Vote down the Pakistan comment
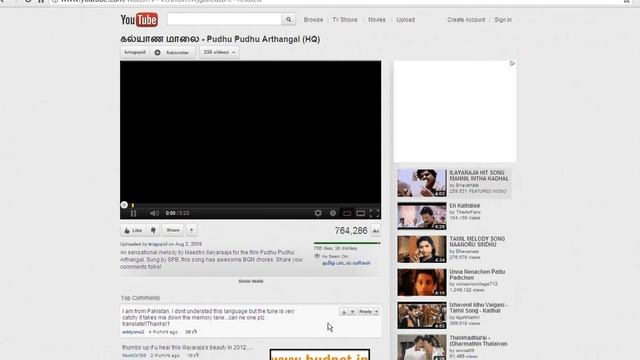The image size is (640, 360). coord(352,312)
